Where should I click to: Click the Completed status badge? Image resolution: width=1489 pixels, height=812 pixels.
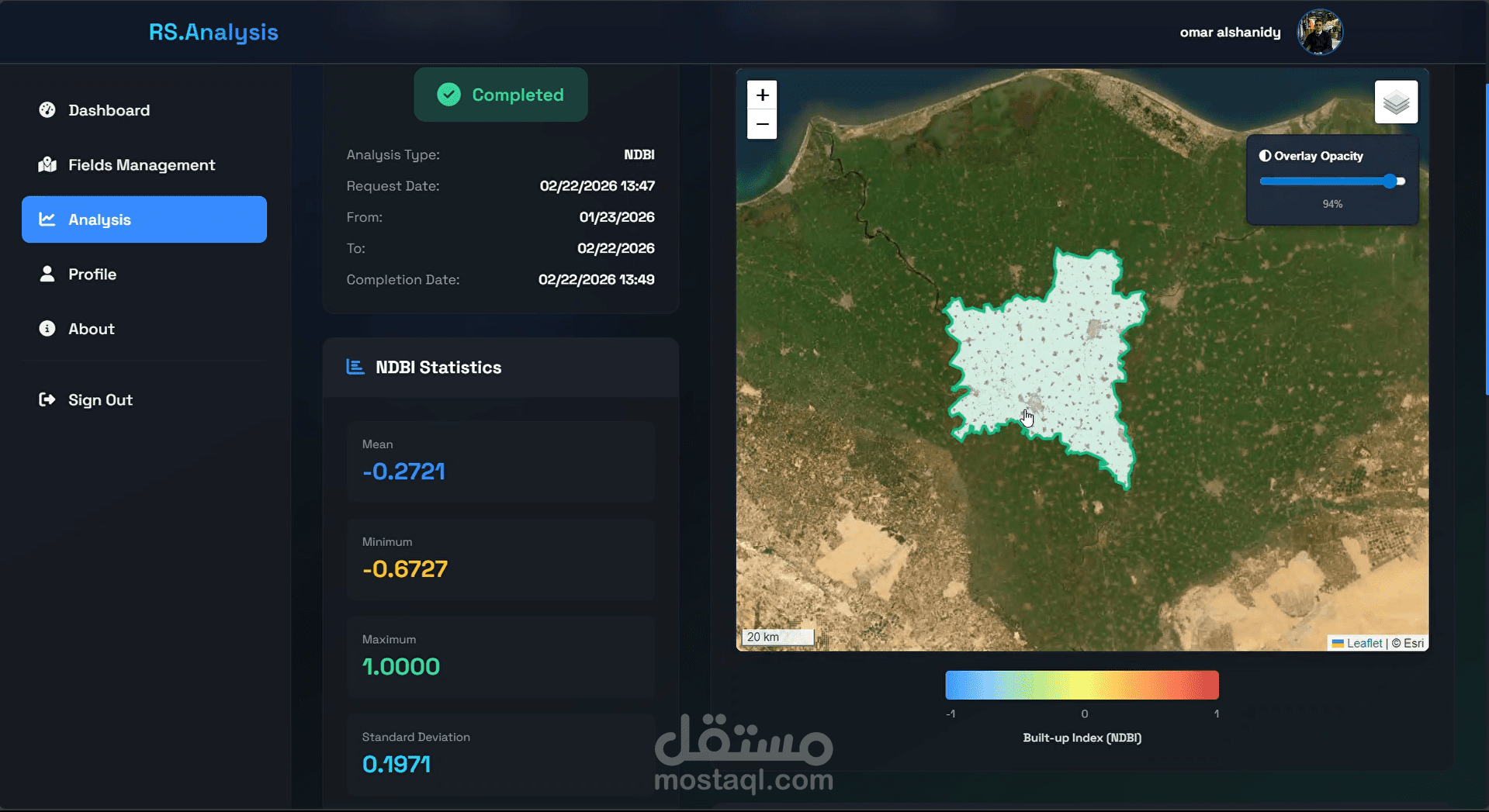pyautogui.click(x=500, y=95)
